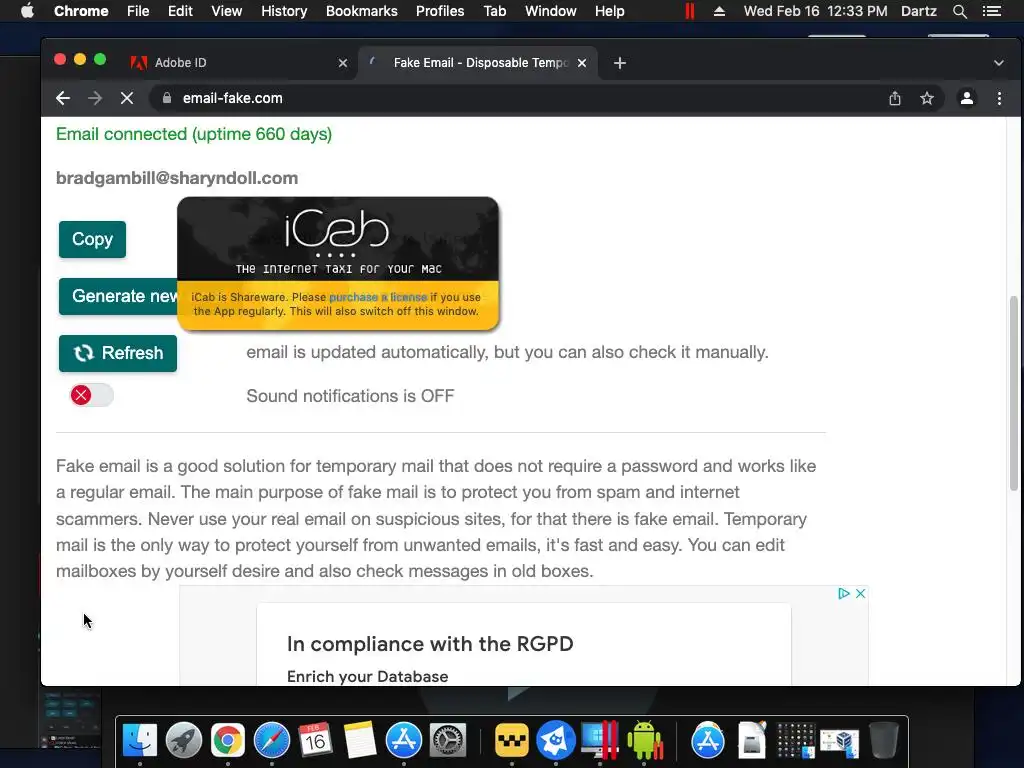This screenshot has width=1024, height=768.
Task: Refresh the mailbox manually
Action: point(118,353)
